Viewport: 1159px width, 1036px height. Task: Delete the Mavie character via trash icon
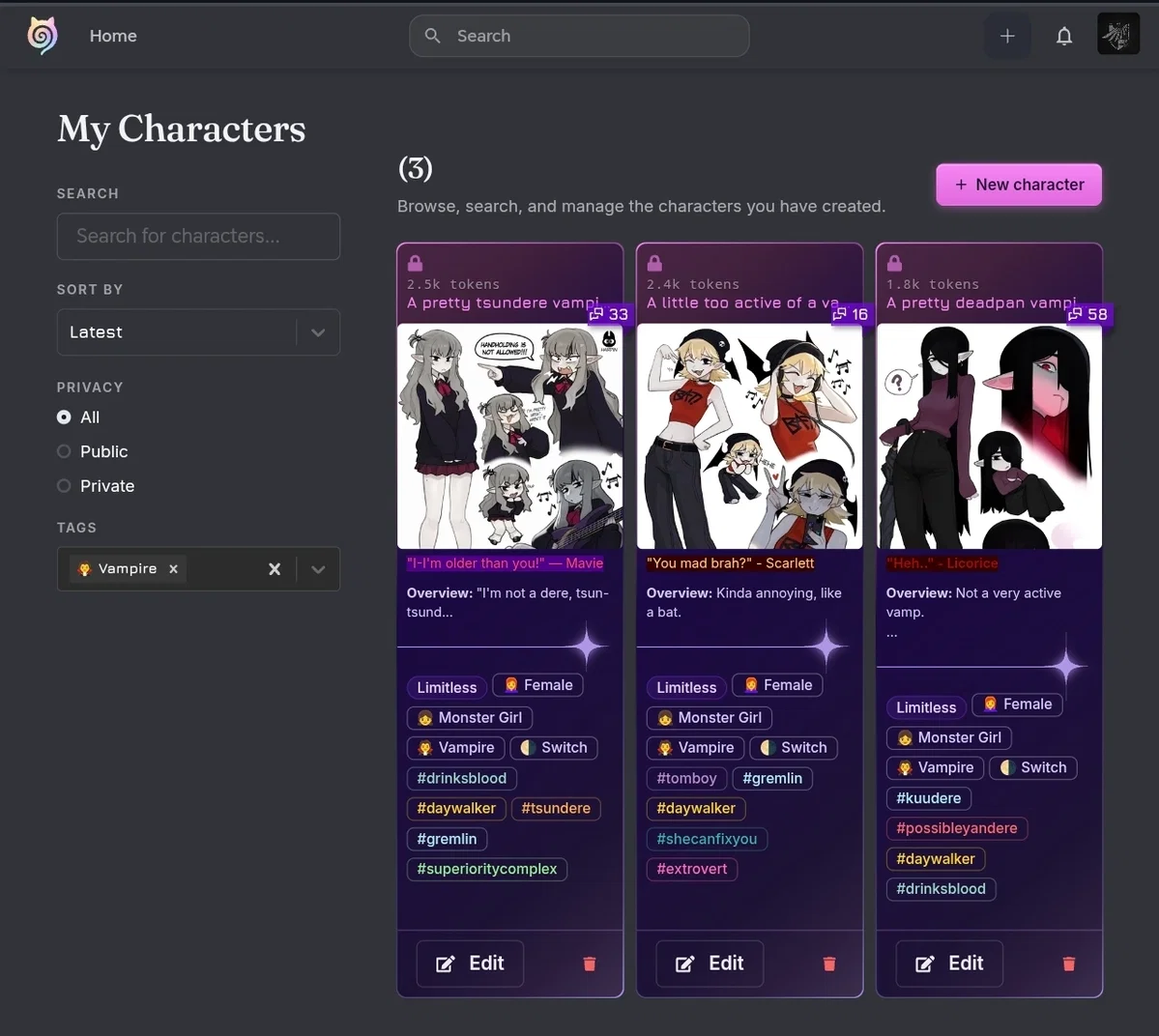589,964
